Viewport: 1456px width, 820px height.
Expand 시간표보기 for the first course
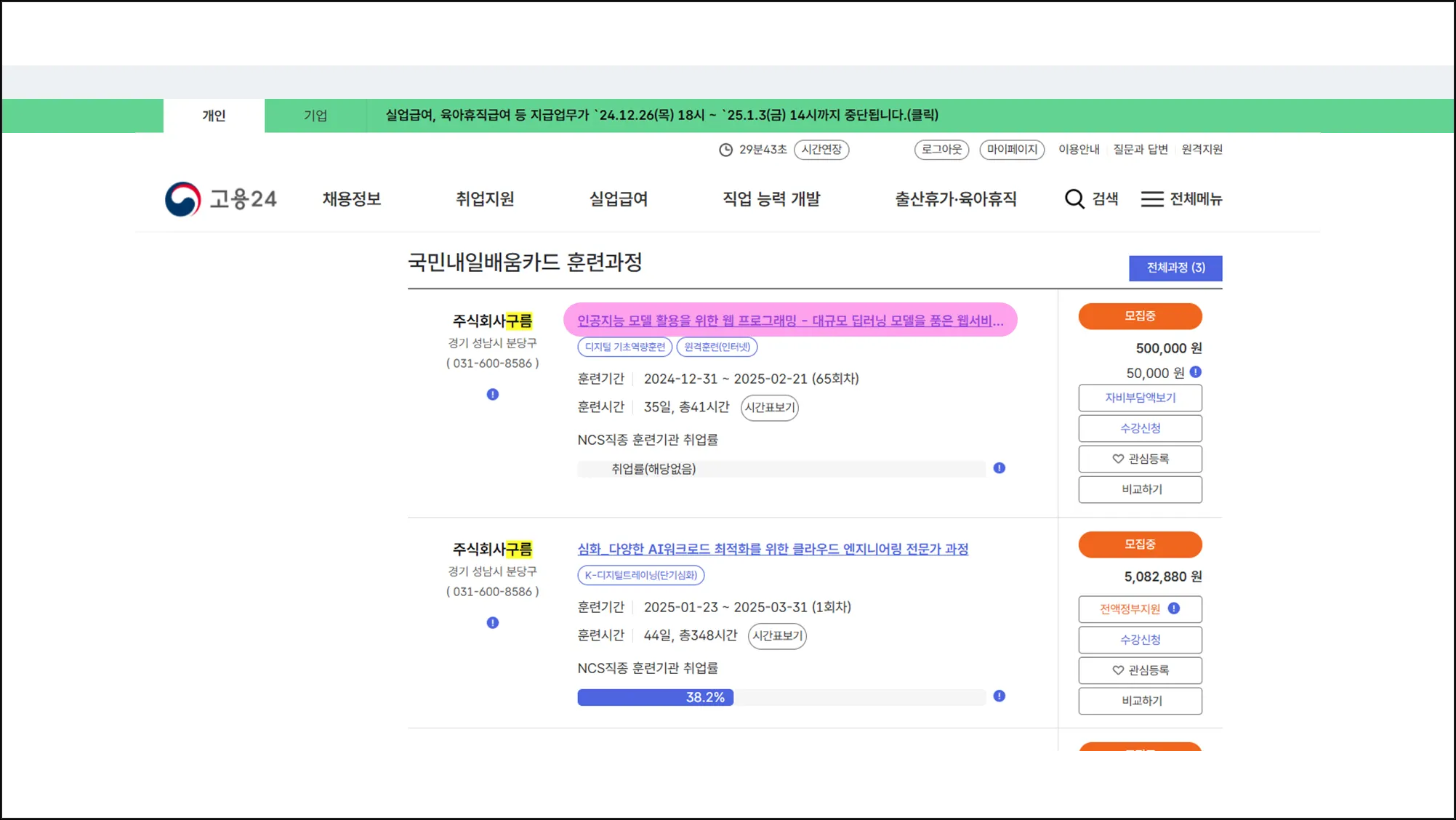pos(770,408)
